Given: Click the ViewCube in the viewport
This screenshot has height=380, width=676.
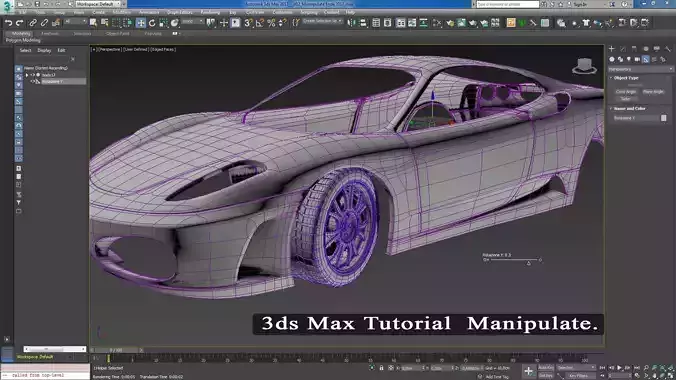Looking at the screenshot, I should pyautogui.click(x=585, y=66).
